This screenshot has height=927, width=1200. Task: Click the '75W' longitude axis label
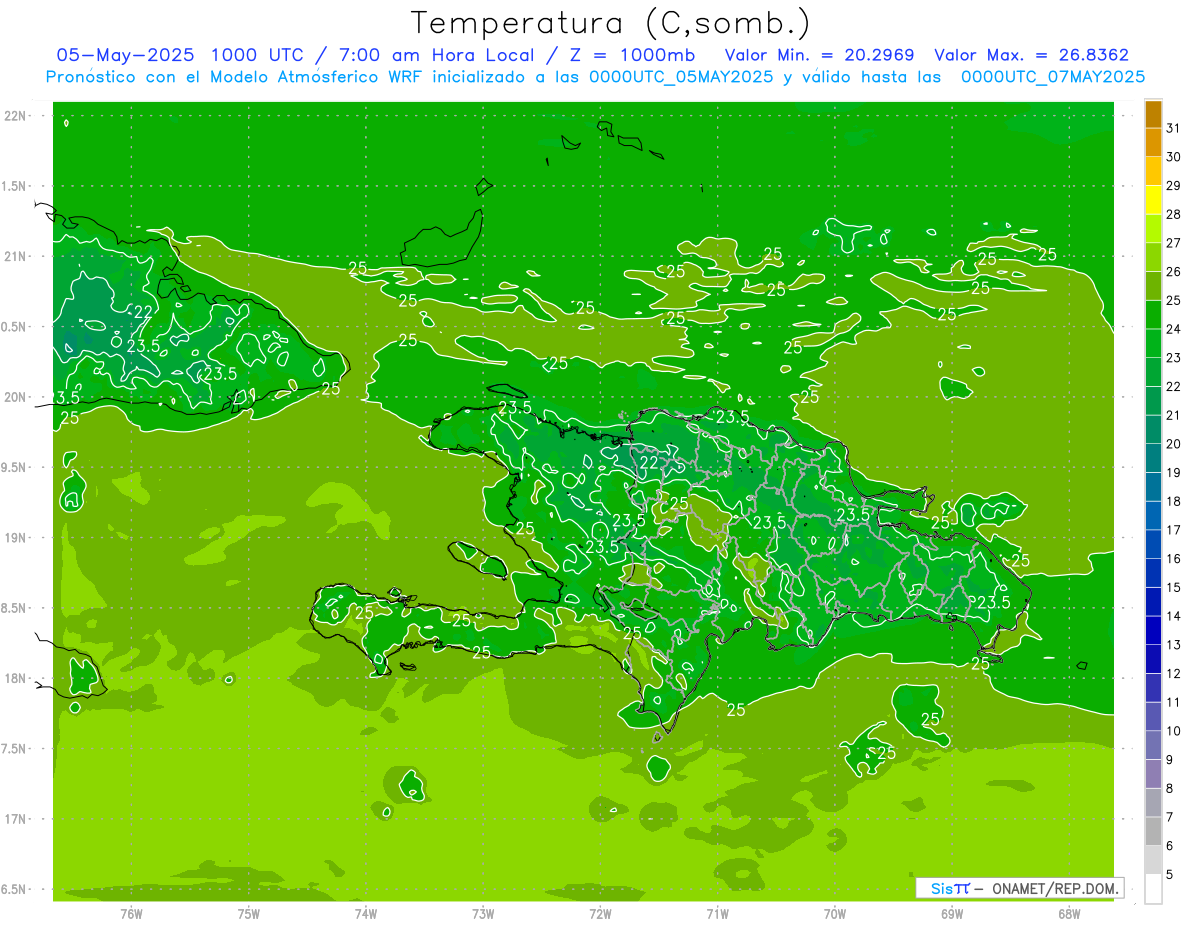tap(249, 914)
